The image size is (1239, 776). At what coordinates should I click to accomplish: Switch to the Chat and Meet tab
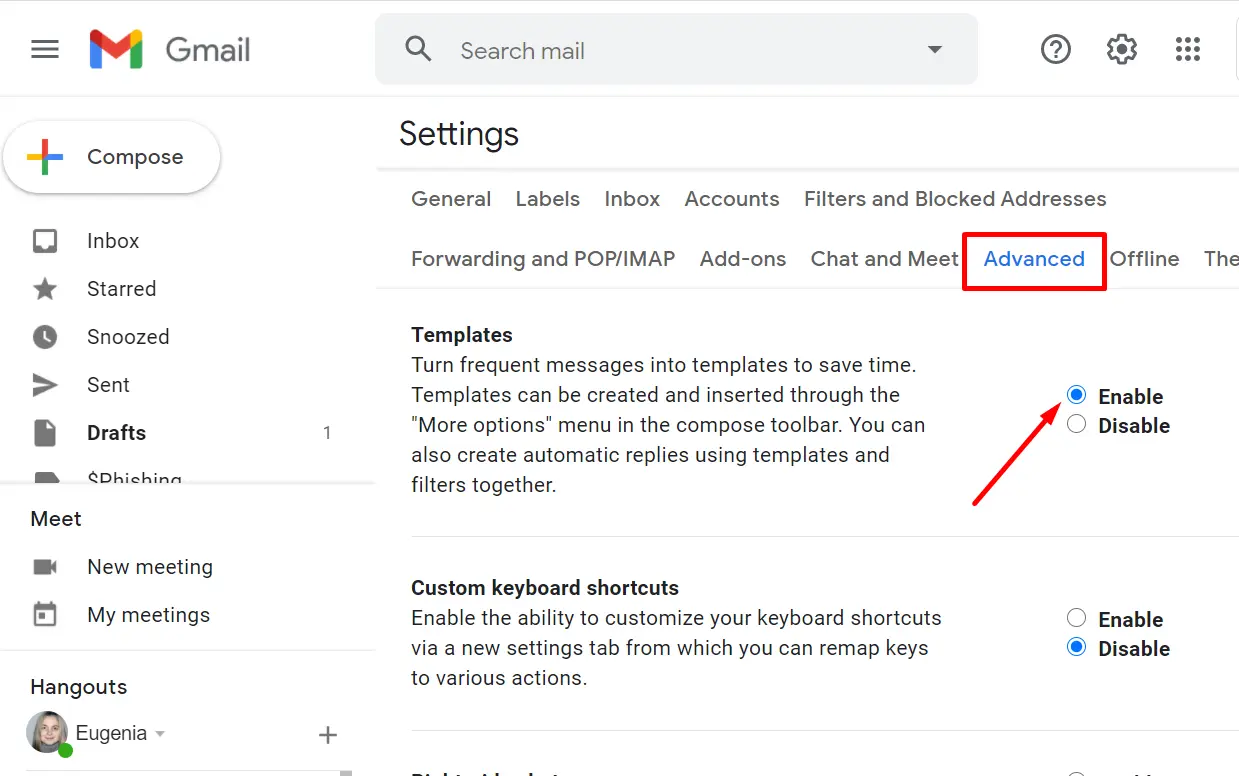coord(884,259)
